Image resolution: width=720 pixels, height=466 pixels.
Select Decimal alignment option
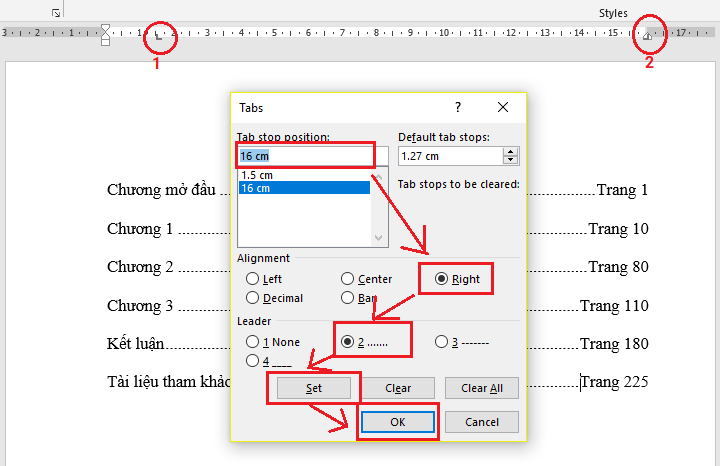253,298
